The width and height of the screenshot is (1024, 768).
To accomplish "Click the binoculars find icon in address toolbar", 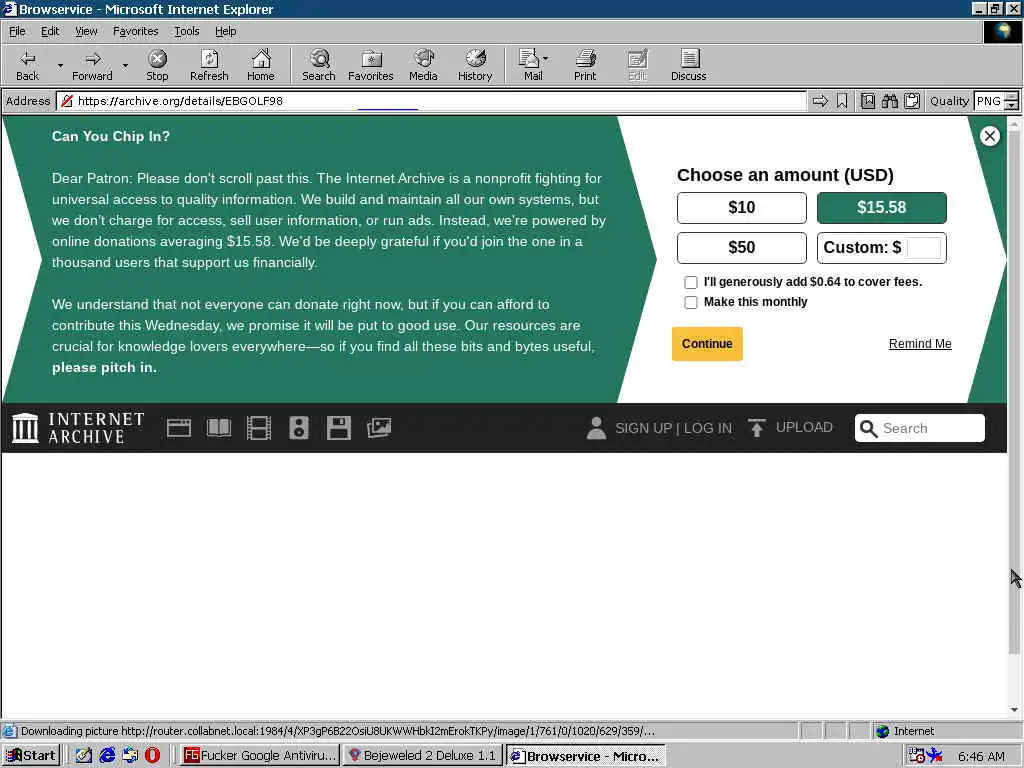I will pos(889,101).
